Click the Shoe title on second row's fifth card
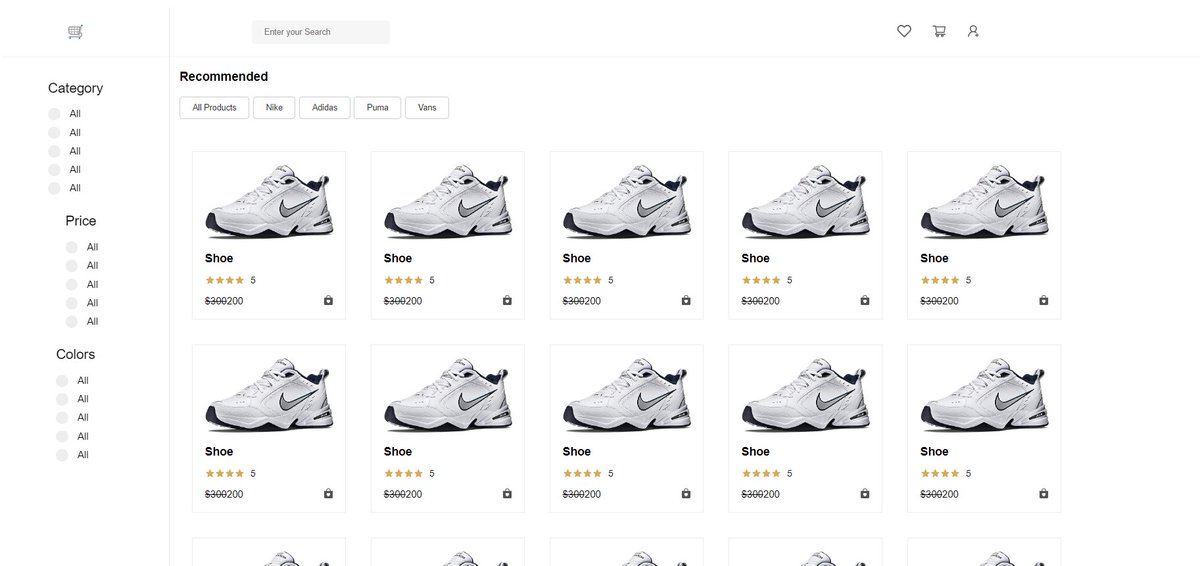1200x566 pixels. [x=935, y=451]
